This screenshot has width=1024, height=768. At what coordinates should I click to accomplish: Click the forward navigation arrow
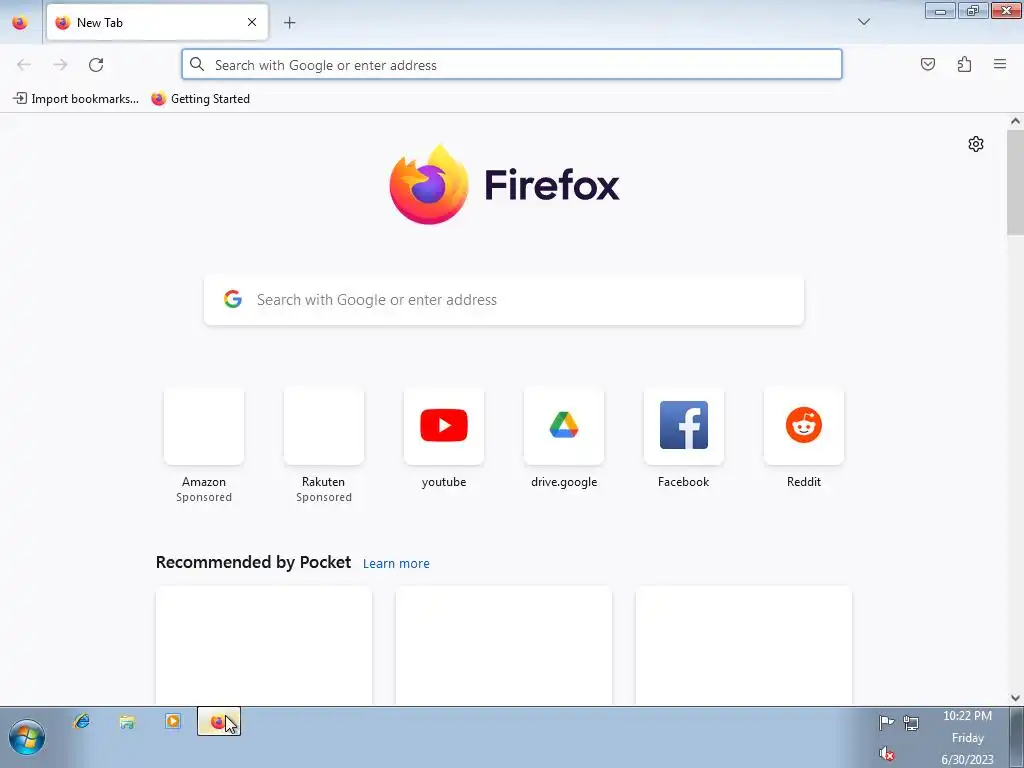pyautogui.click(x=60, y=65)
